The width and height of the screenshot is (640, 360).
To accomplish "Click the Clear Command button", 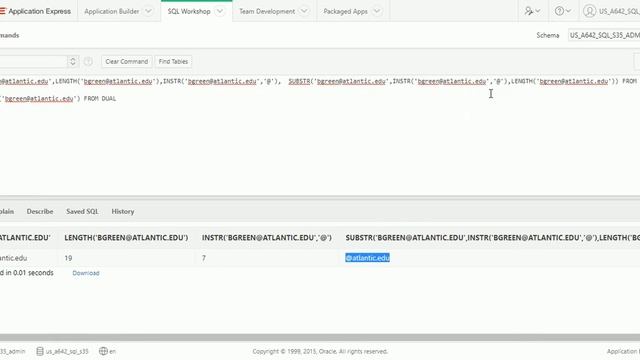I will (127, 62).
